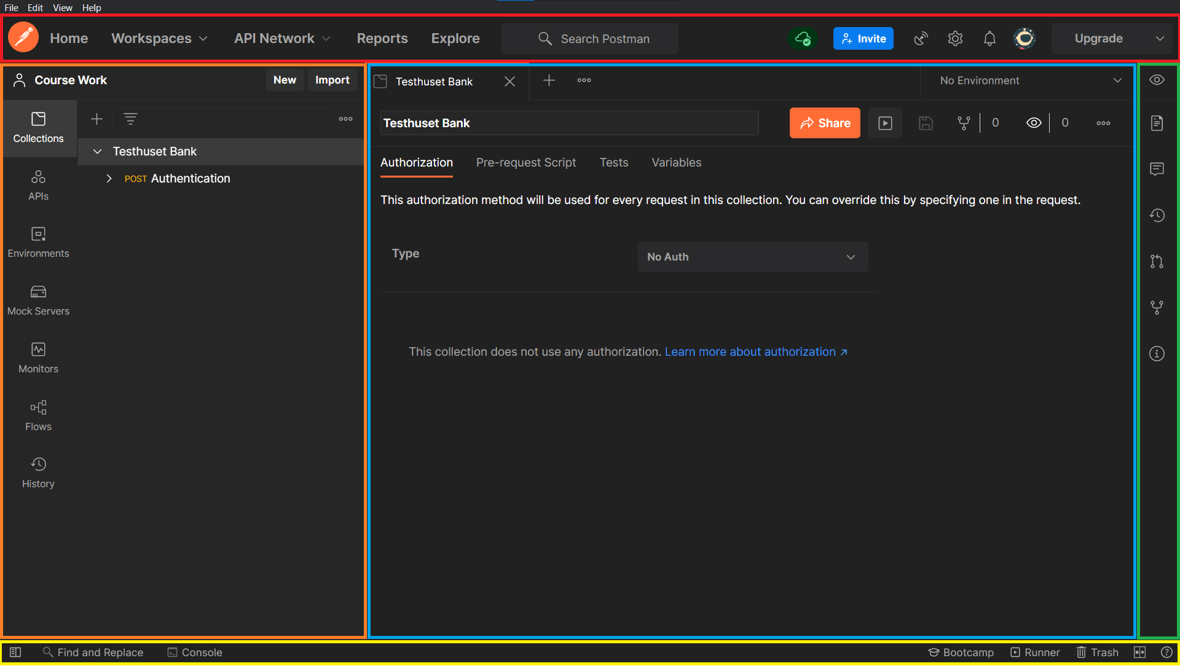Open comments icon in right sidebar

click(1157, 169)
